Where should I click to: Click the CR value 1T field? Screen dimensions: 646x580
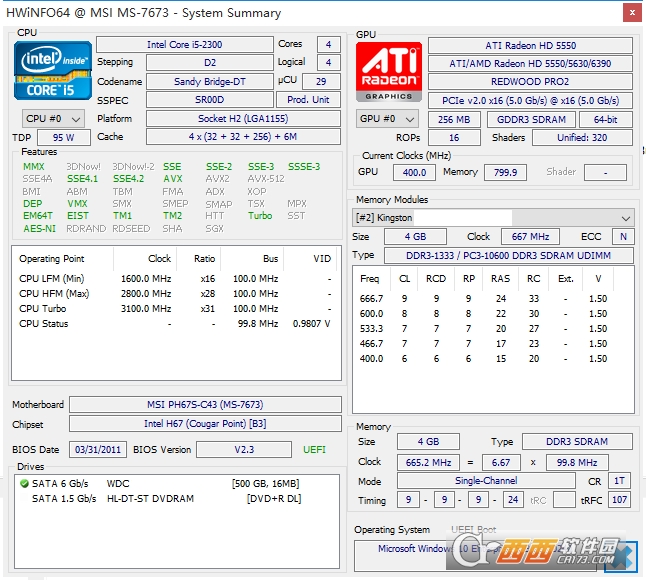619,481
